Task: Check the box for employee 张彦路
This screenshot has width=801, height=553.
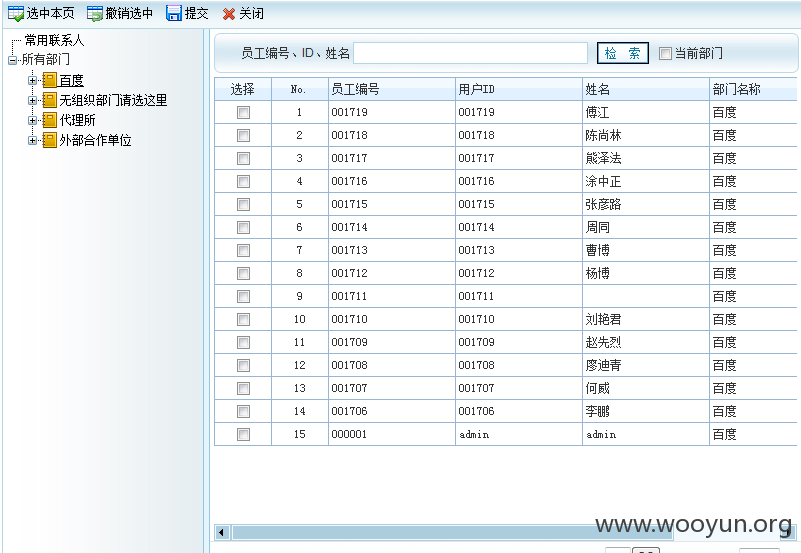Action: [x=243, y=204]
